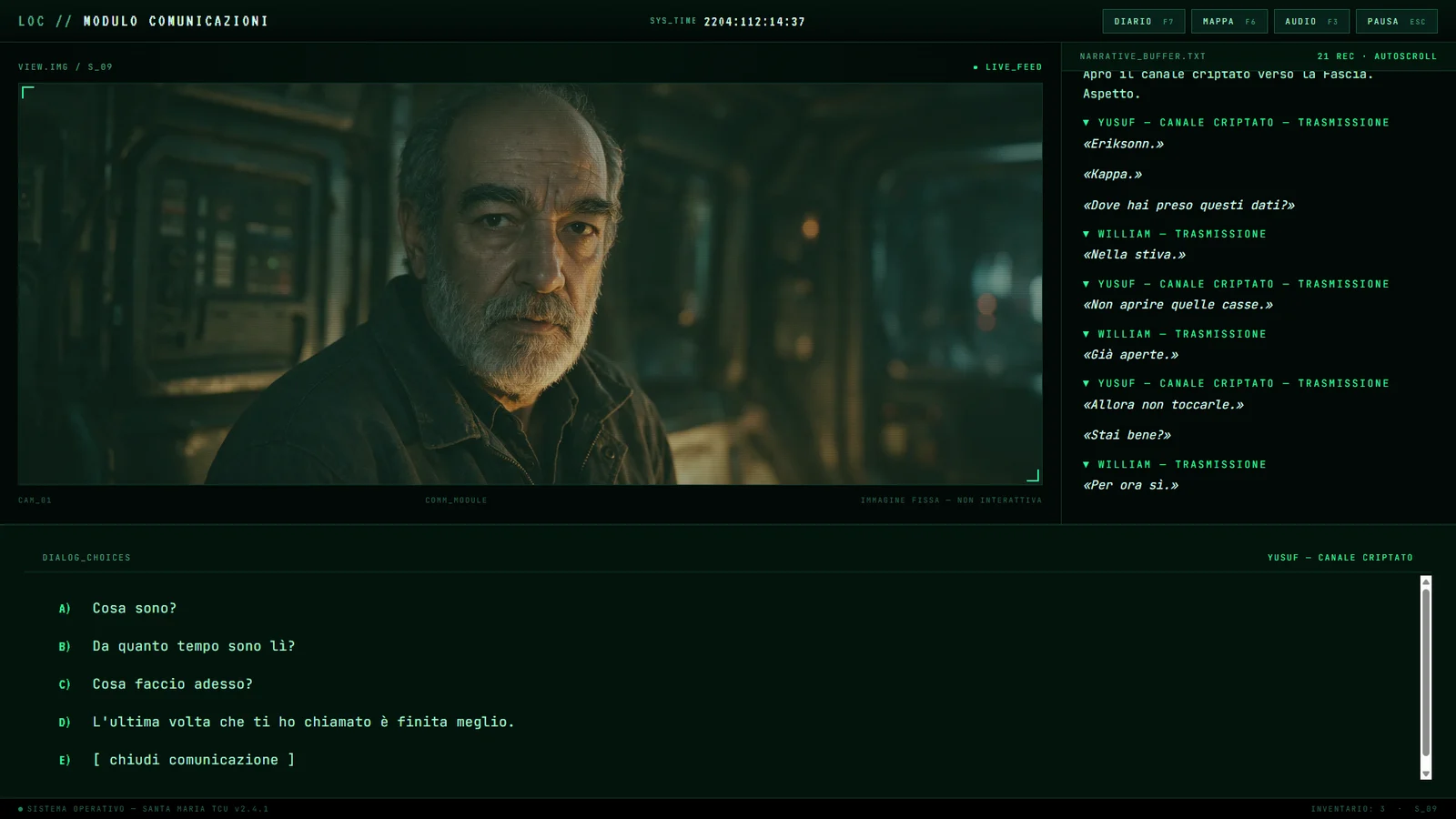Collapse YUSUF transmission above «Non aprire quelle casse.»
This screenshot has height=819, width=1456.
(x=1086, y=284)
